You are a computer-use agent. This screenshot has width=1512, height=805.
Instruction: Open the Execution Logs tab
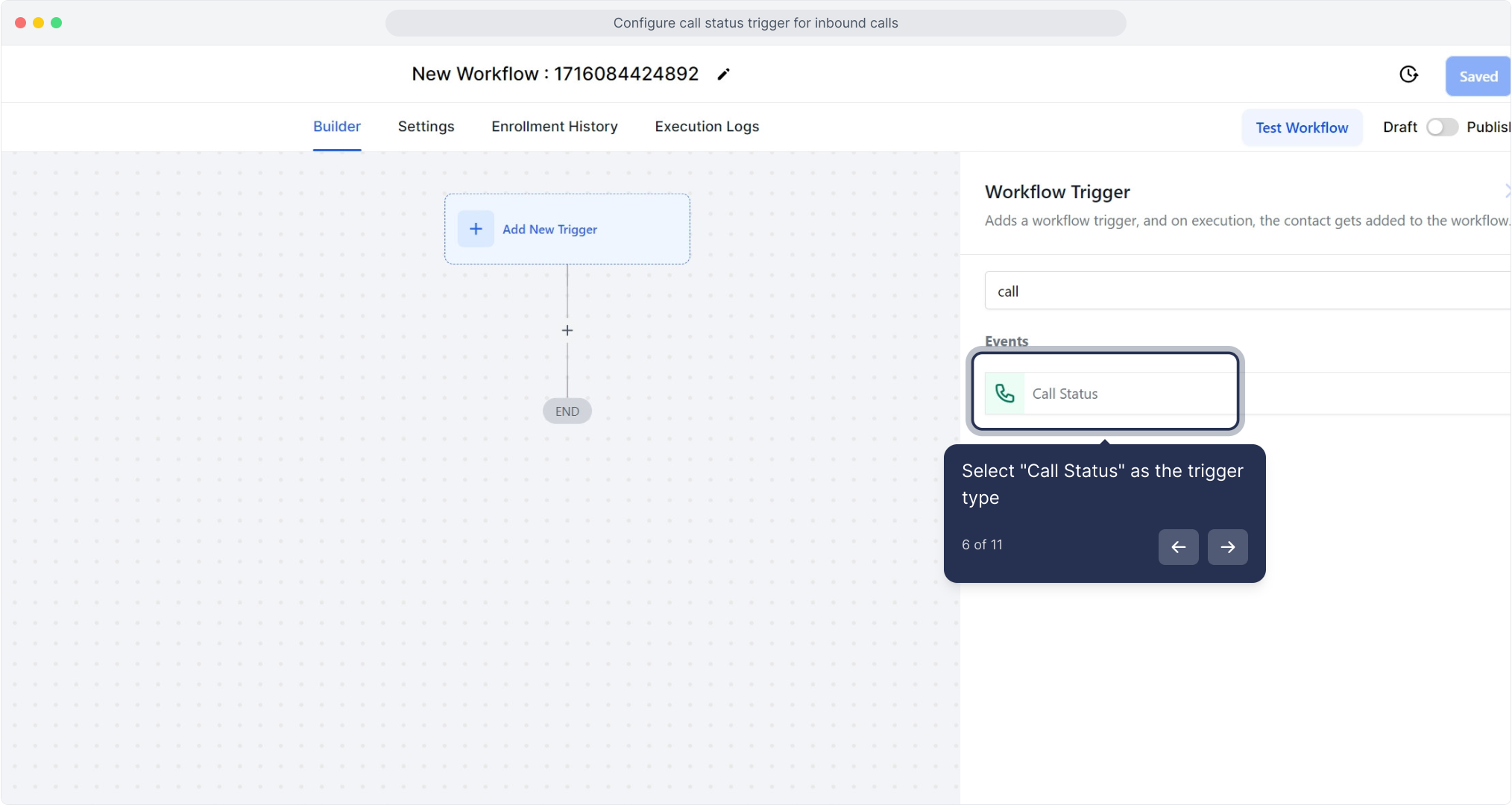click(707, 127)
